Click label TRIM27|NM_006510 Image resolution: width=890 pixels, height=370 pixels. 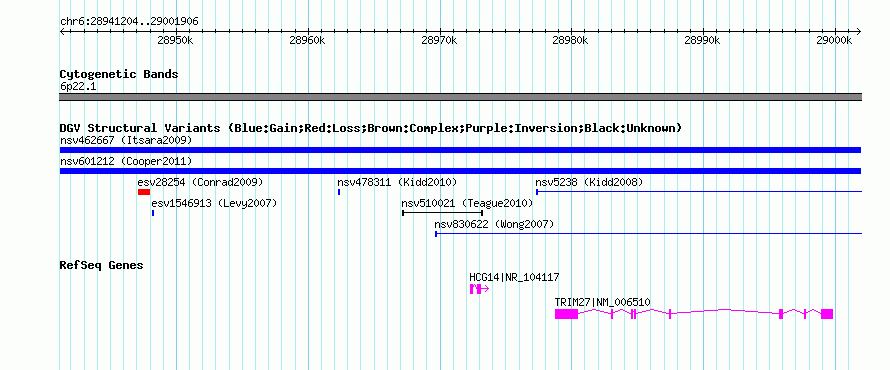603,302
